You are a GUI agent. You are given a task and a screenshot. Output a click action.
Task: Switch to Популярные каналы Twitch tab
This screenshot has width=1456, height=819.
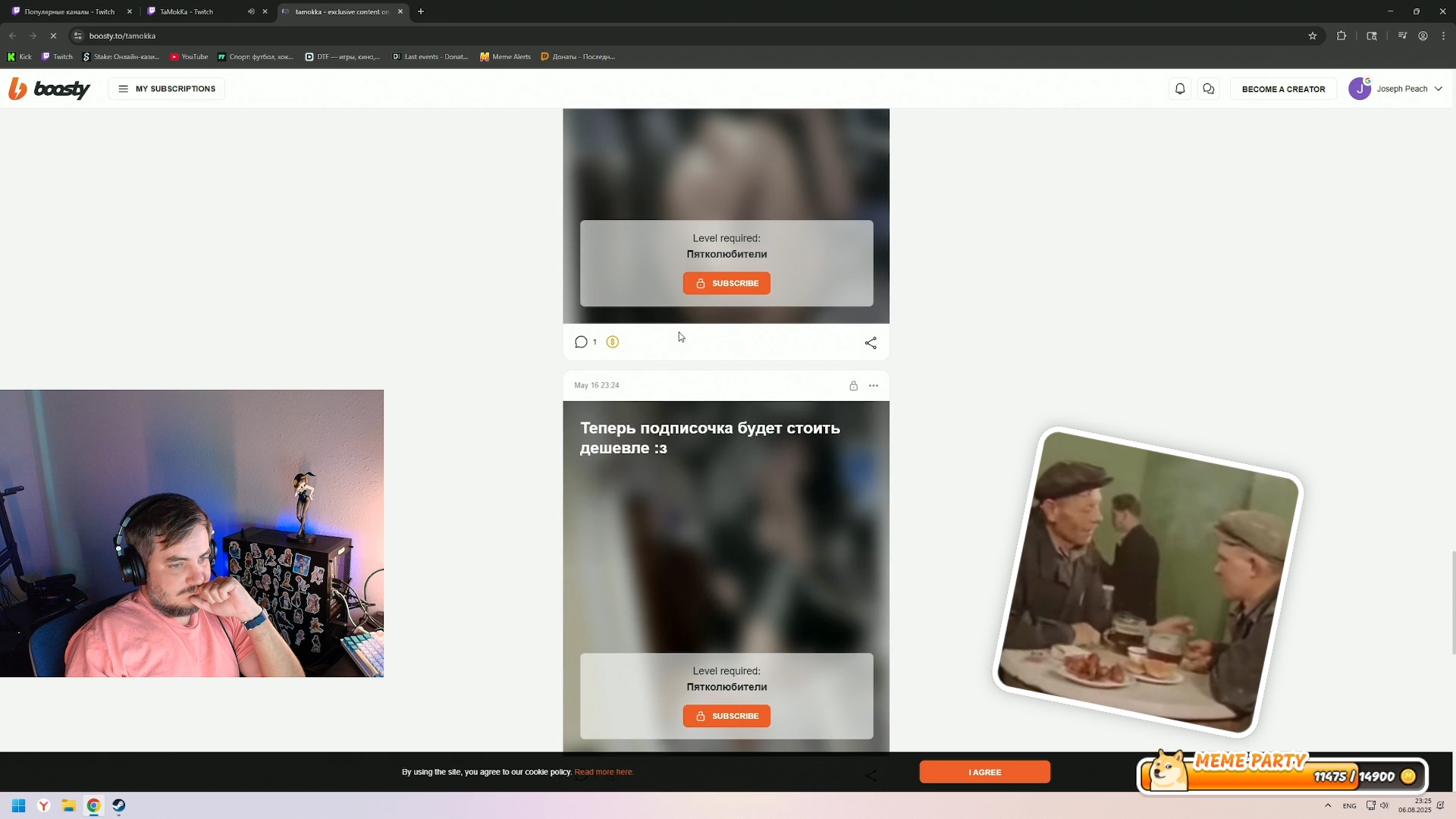click(x=68, y=11)
